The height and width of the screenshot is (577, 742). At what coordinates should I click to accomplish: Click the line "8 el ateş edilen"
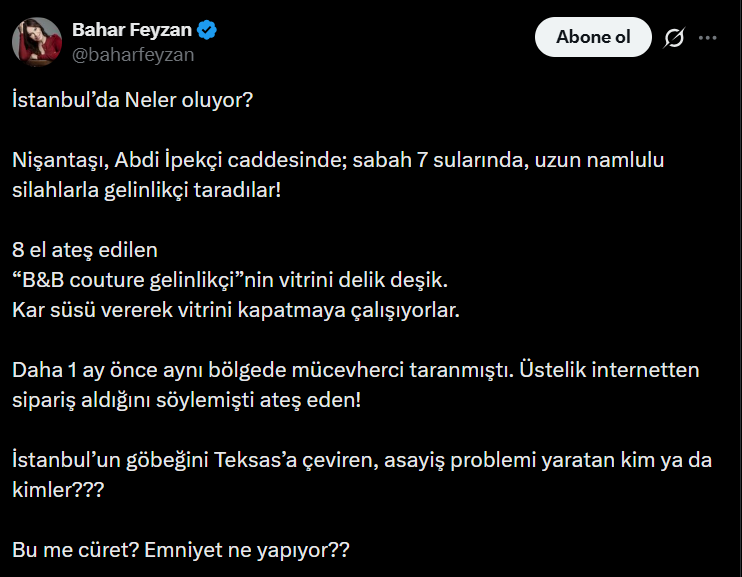tap(85, 249)
